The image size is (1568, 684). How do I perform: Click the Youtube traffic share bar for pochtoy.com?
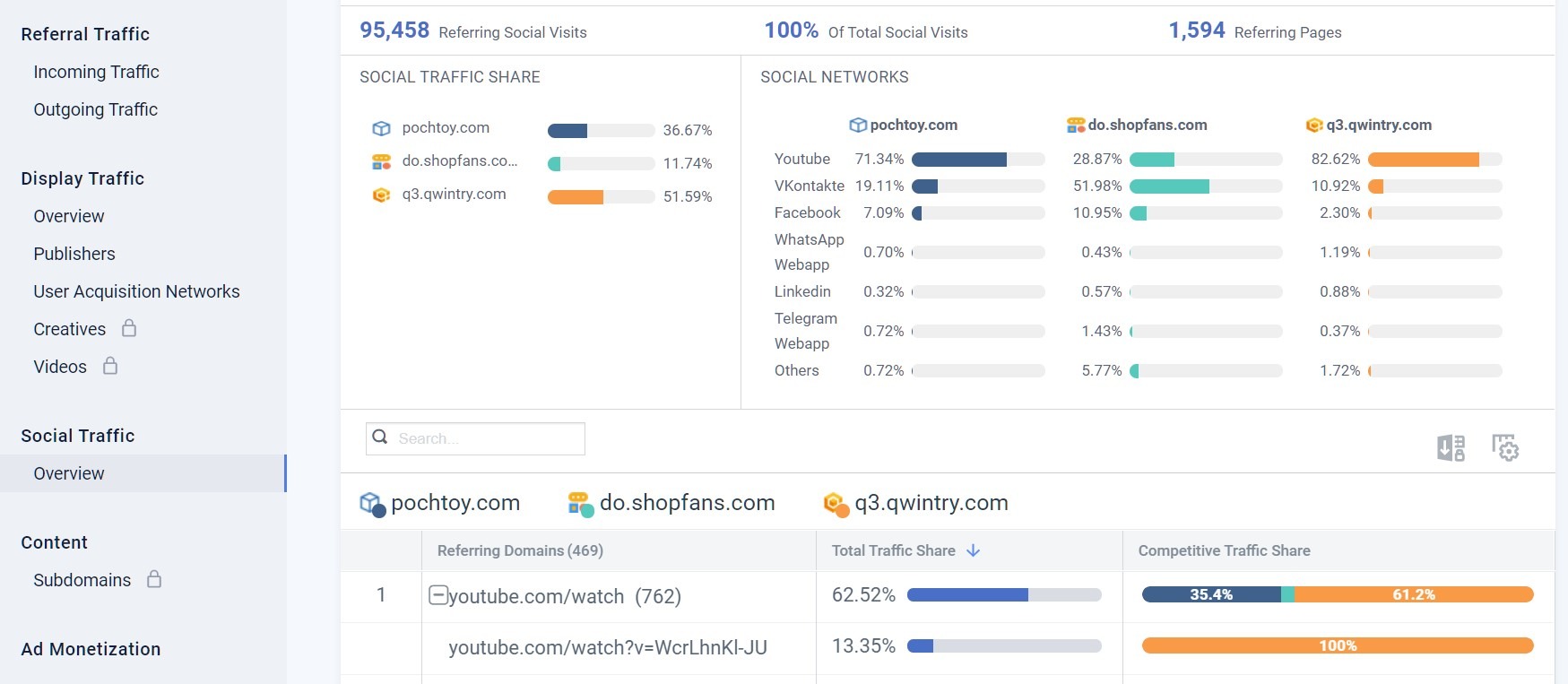pos(957,159)
